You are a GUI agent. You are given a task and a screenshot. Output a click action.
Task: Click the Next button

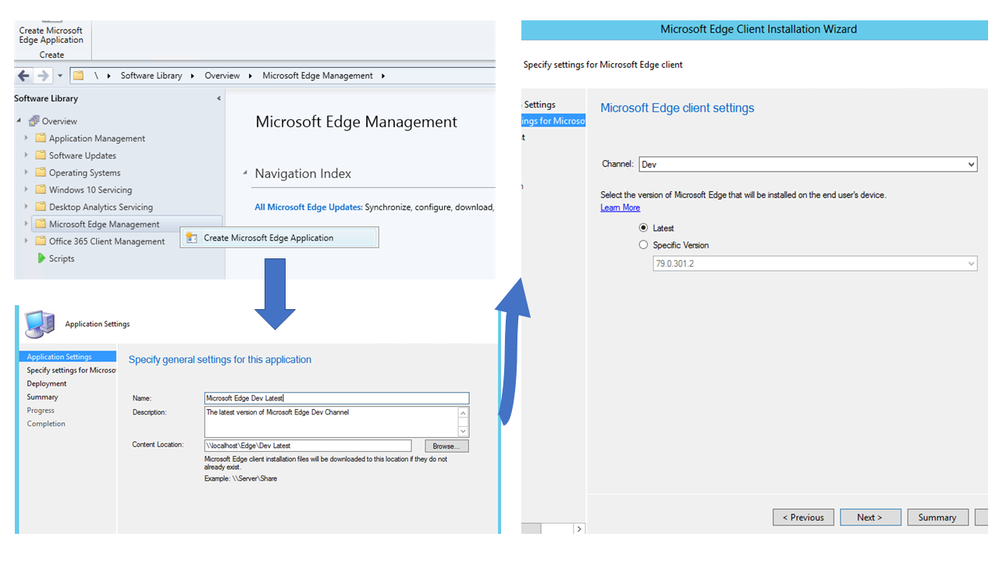coord(870,517)
